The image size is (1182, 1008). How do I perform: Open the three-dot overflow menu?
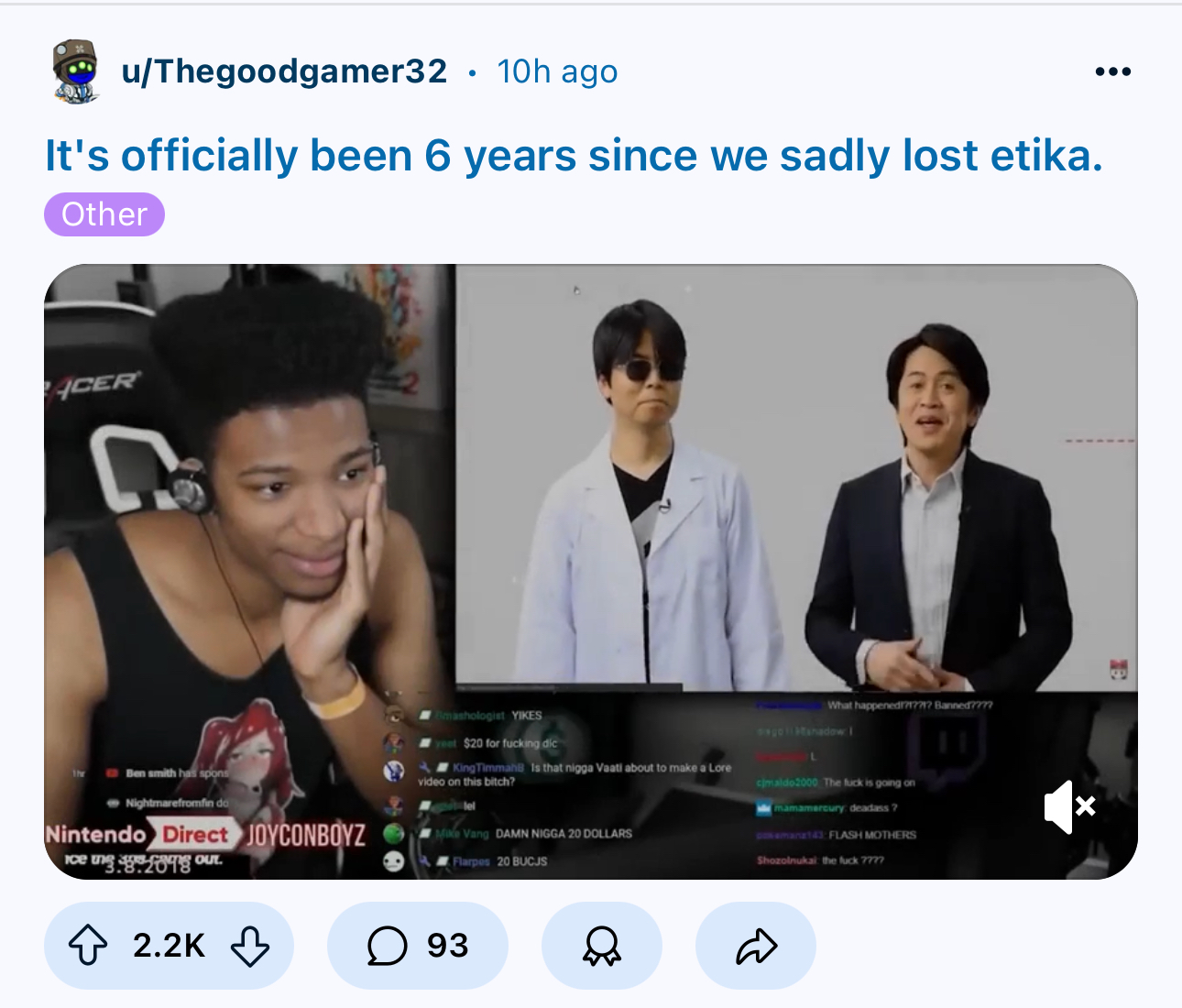tap(1112, 71)
